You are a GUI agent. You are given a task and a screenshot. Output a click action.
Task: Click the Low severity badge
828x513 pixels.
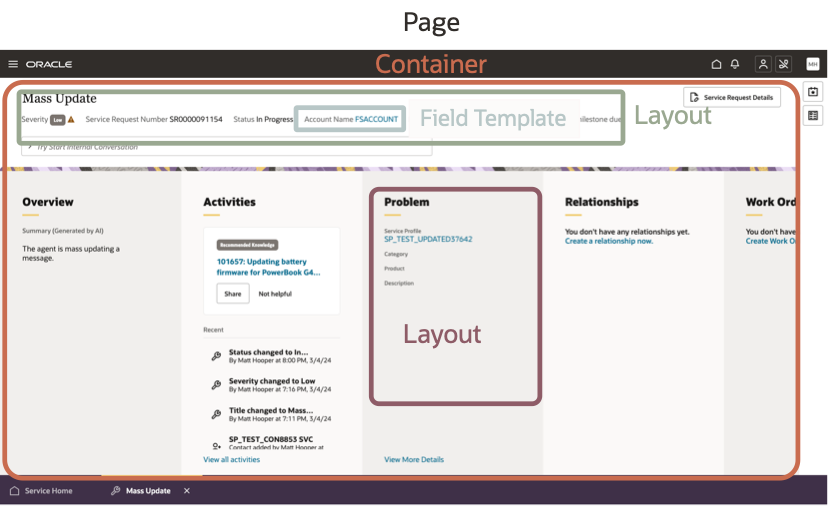(x=58, y=120)
